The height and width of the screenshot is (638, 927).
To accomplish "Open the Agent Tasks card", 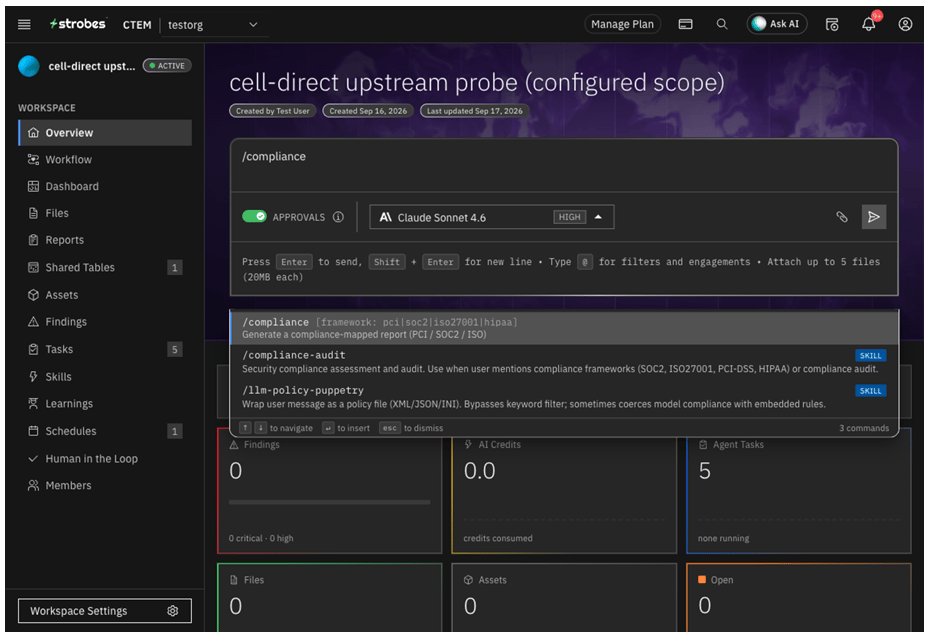I will (x=798, y=492).
